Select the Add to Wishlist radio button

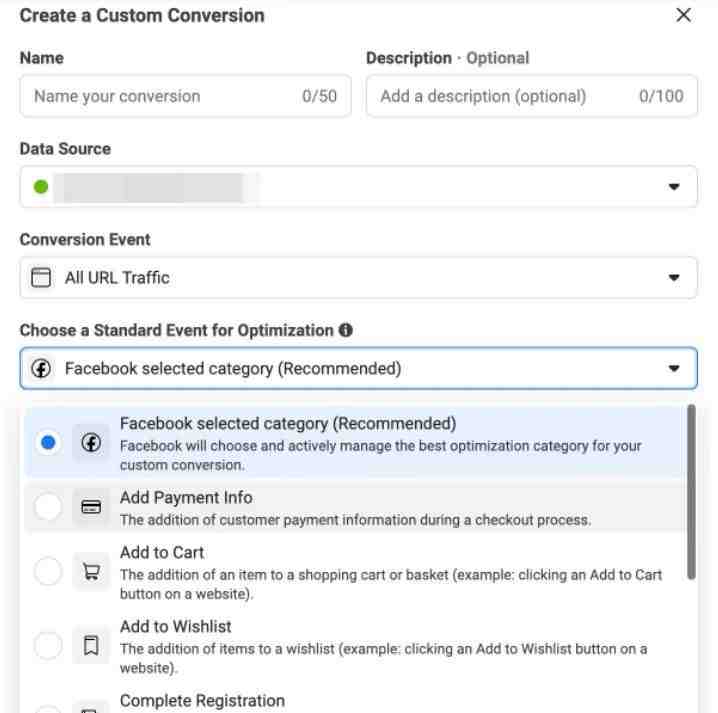(x=48, y=645)
